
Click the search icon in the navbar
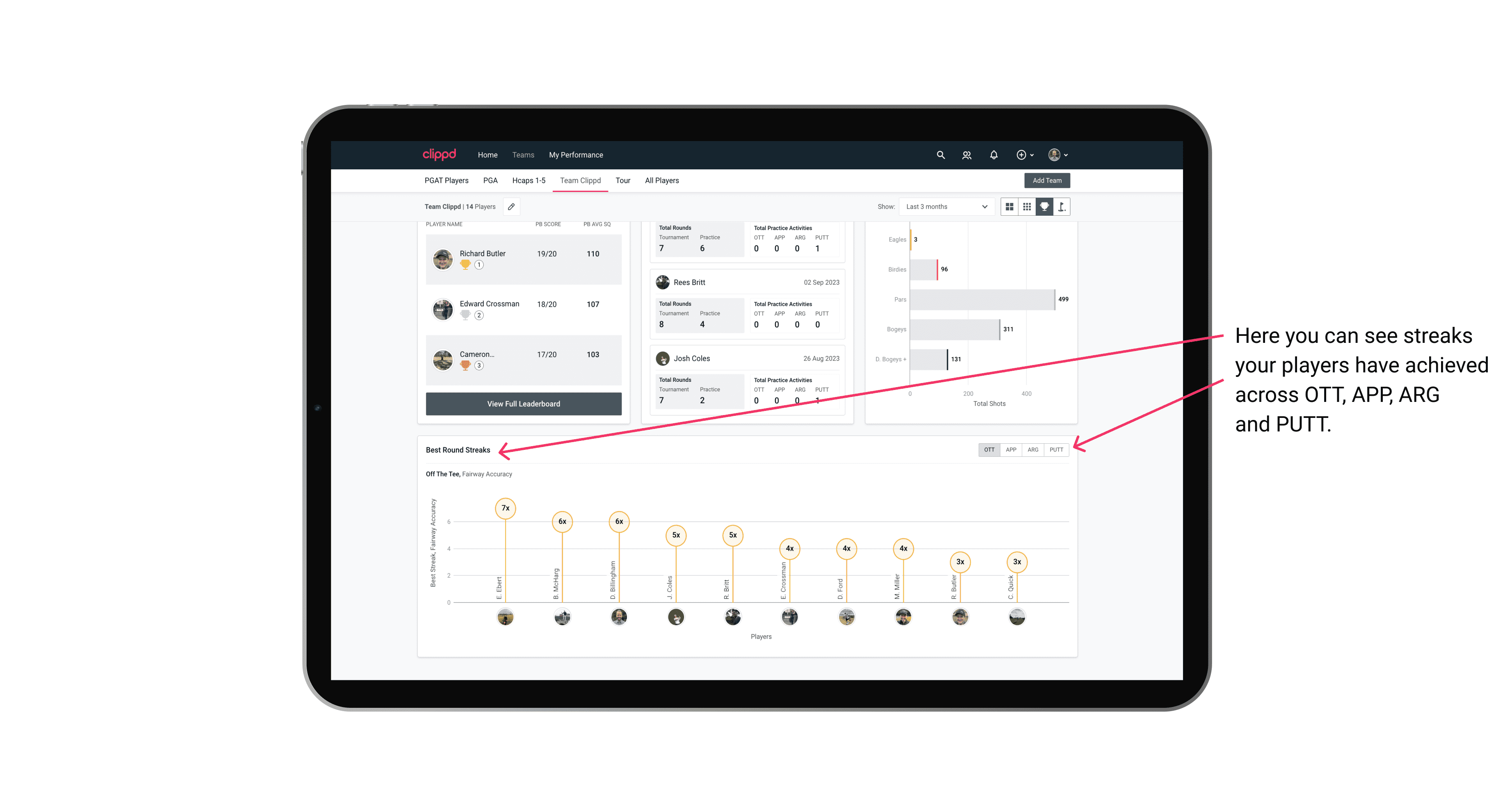click(940, 155)
